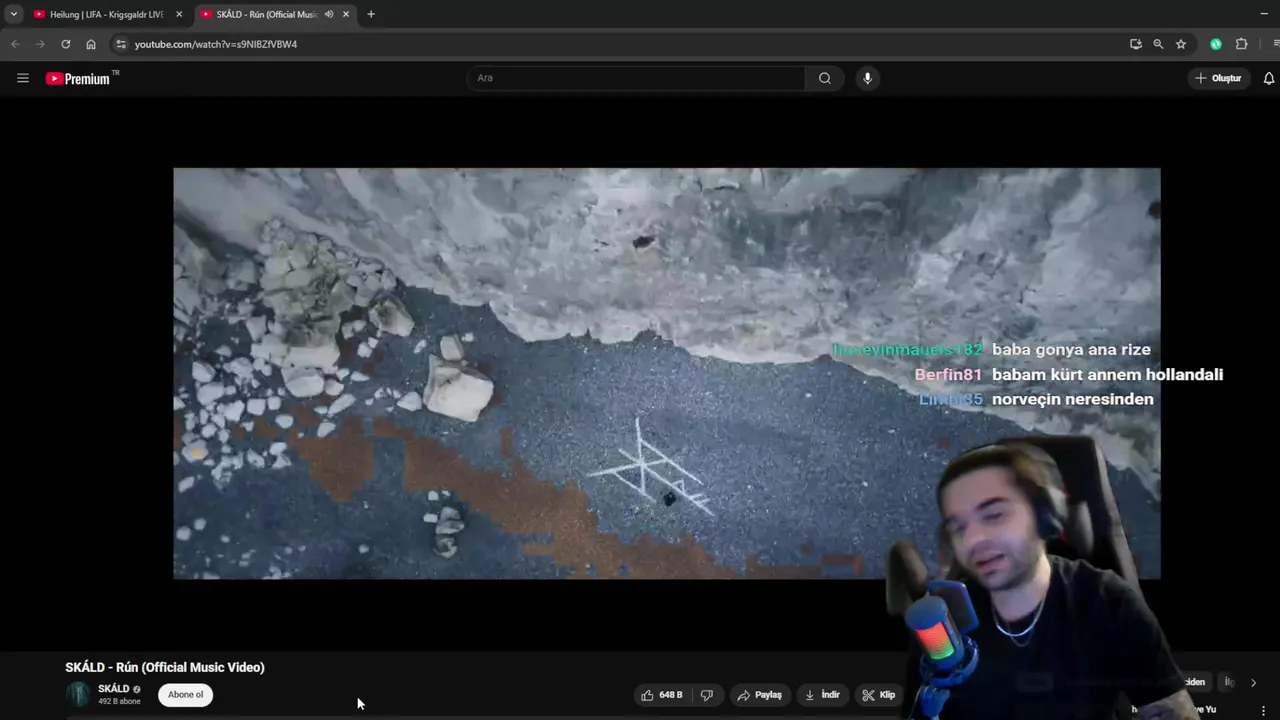The width and height of the screenshot is (1280, 720).
Task: View site information icon in address bar
Action: (121, 44)
